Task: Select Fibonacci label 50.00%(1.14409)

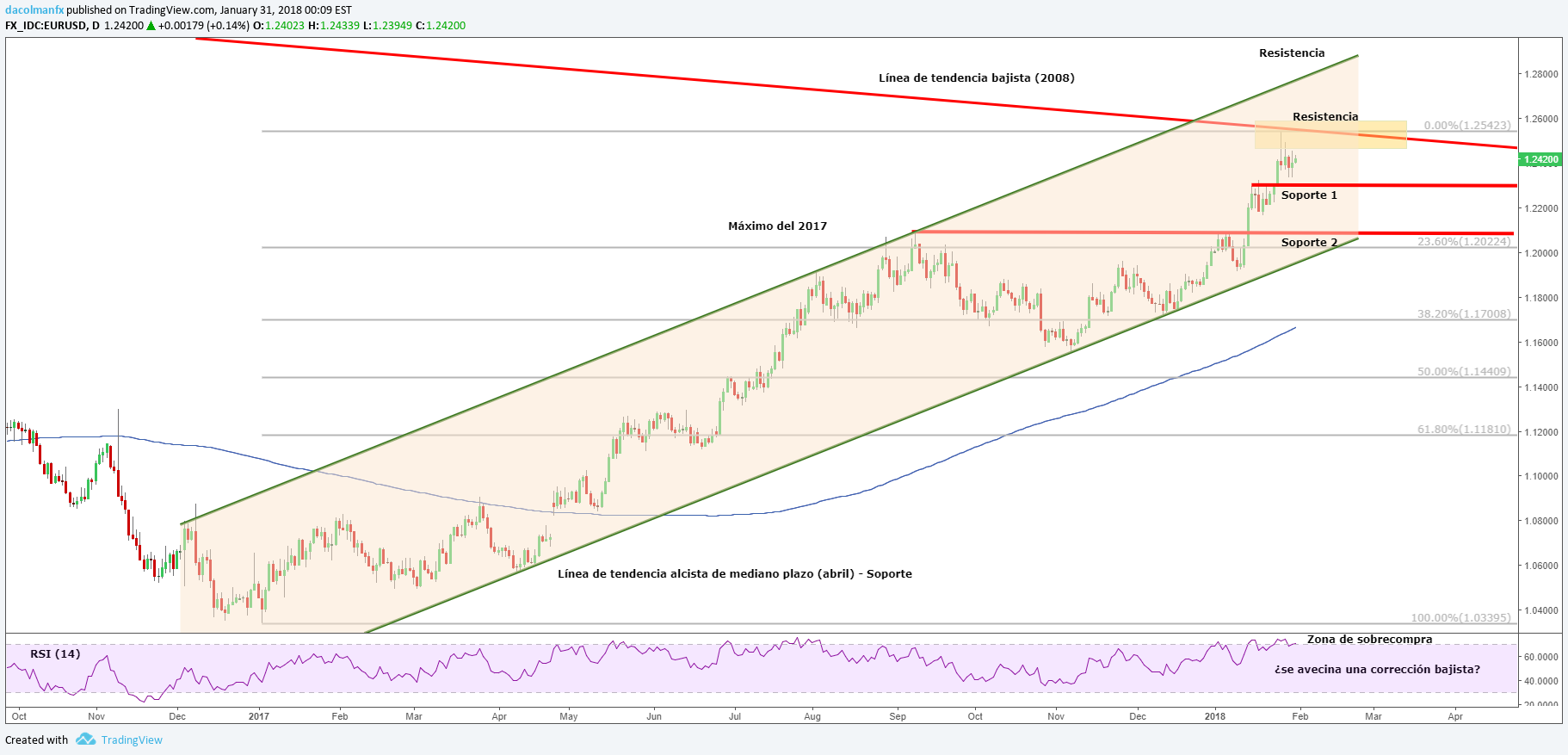Action: (1464, 372)
